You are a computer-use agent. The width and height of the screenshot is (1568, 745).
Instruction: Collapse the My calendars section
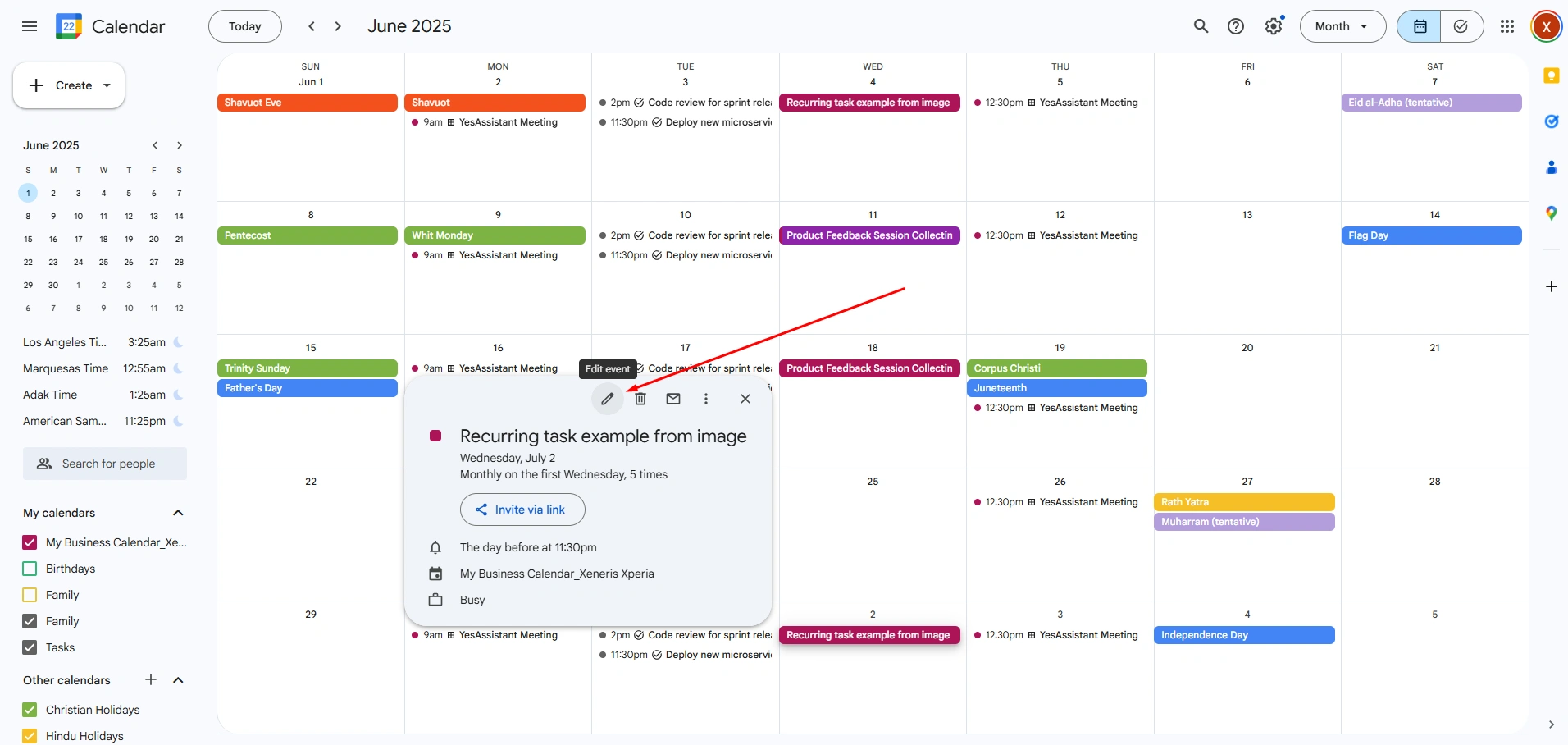click(178, 513)
